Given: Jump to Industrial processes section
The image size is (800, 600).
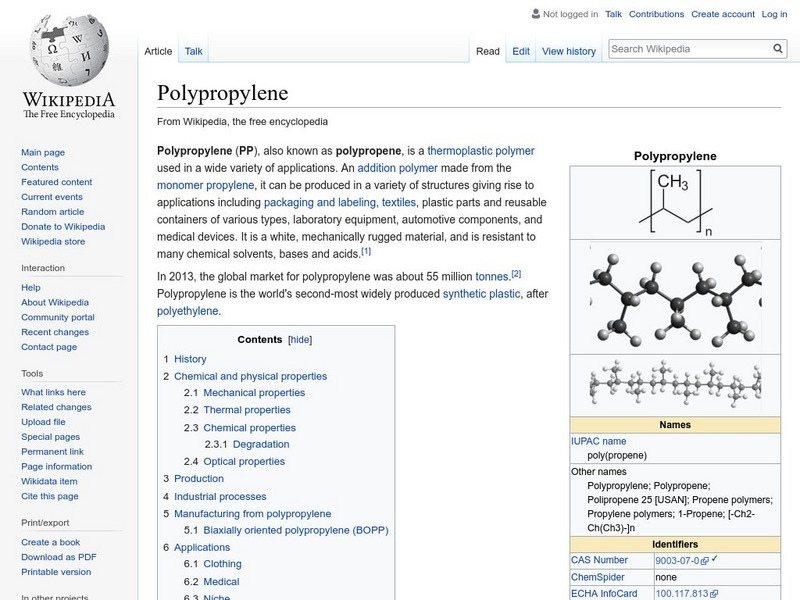Looking at the screenshot, I should click(220, 496).
